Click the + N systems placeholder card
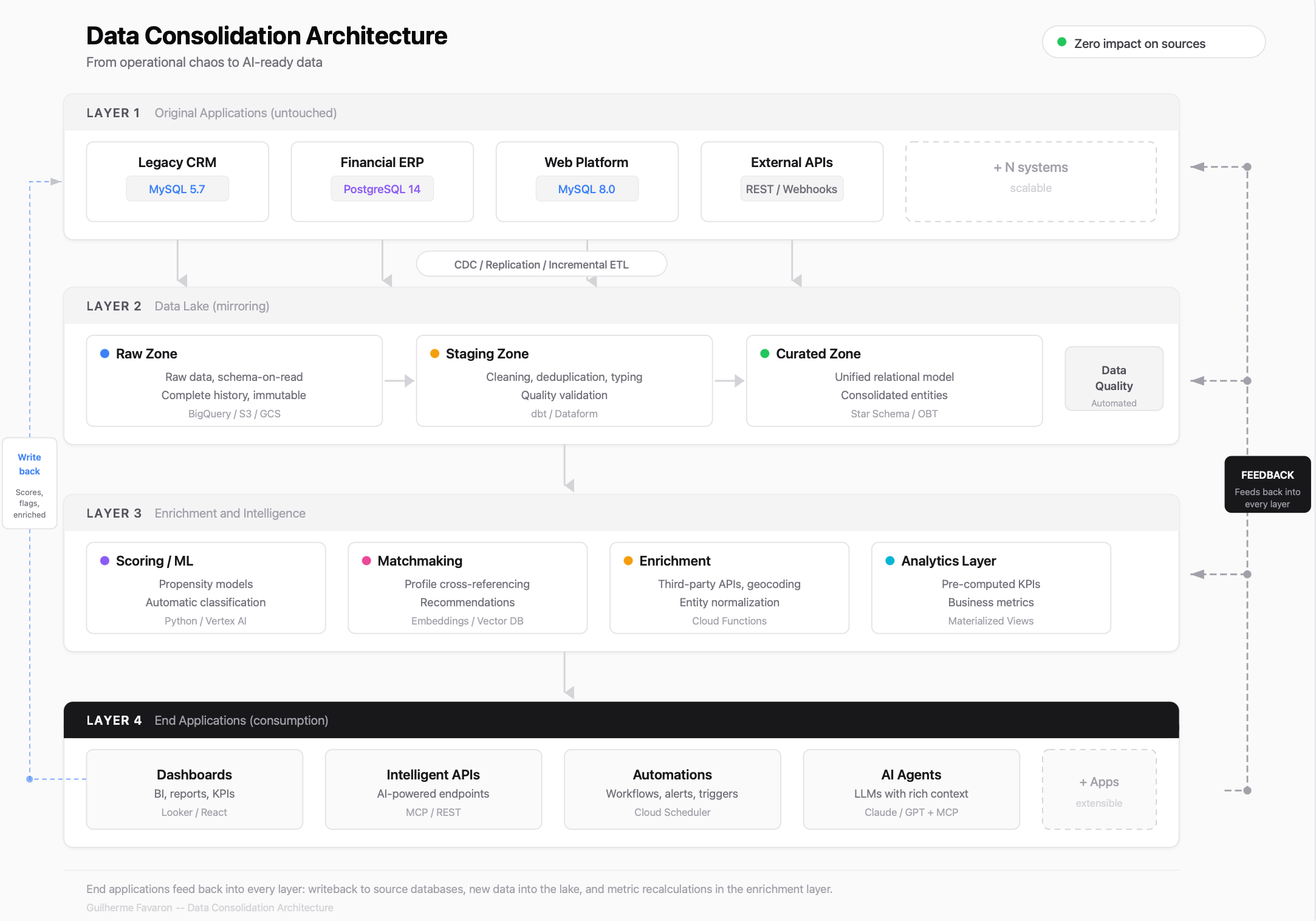Screen dimensions: 1316x921 [1031, 182]
